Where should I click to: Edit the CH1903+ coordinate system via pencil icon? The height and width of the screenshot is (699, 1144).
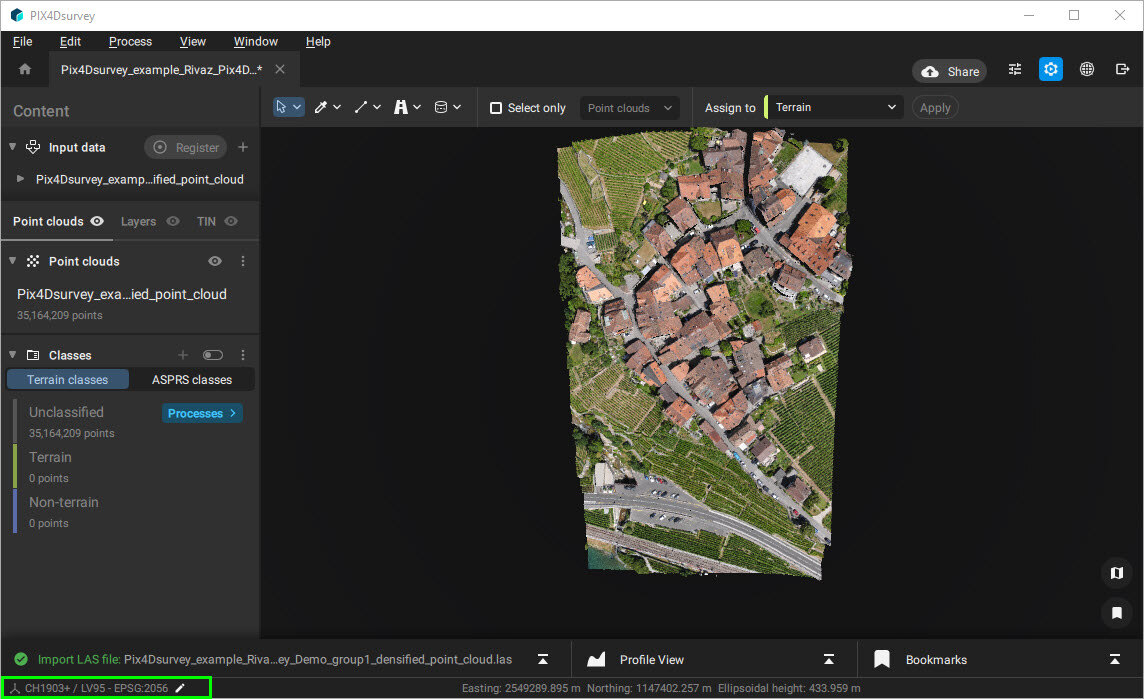(x=180, y=688)
